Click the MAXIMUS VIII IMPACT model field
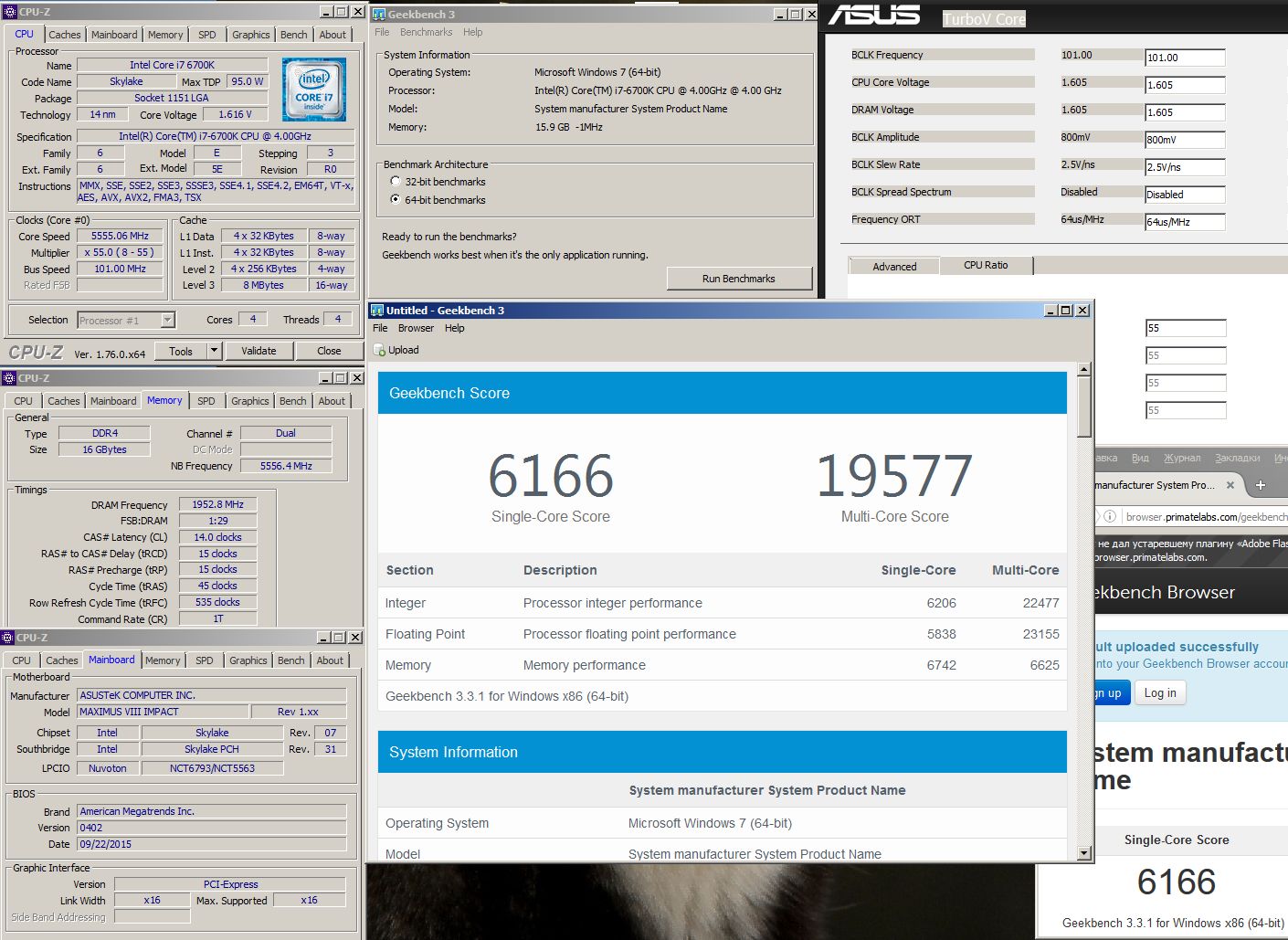The height and width of the screenshot is (940, 1288). point(163,712)
